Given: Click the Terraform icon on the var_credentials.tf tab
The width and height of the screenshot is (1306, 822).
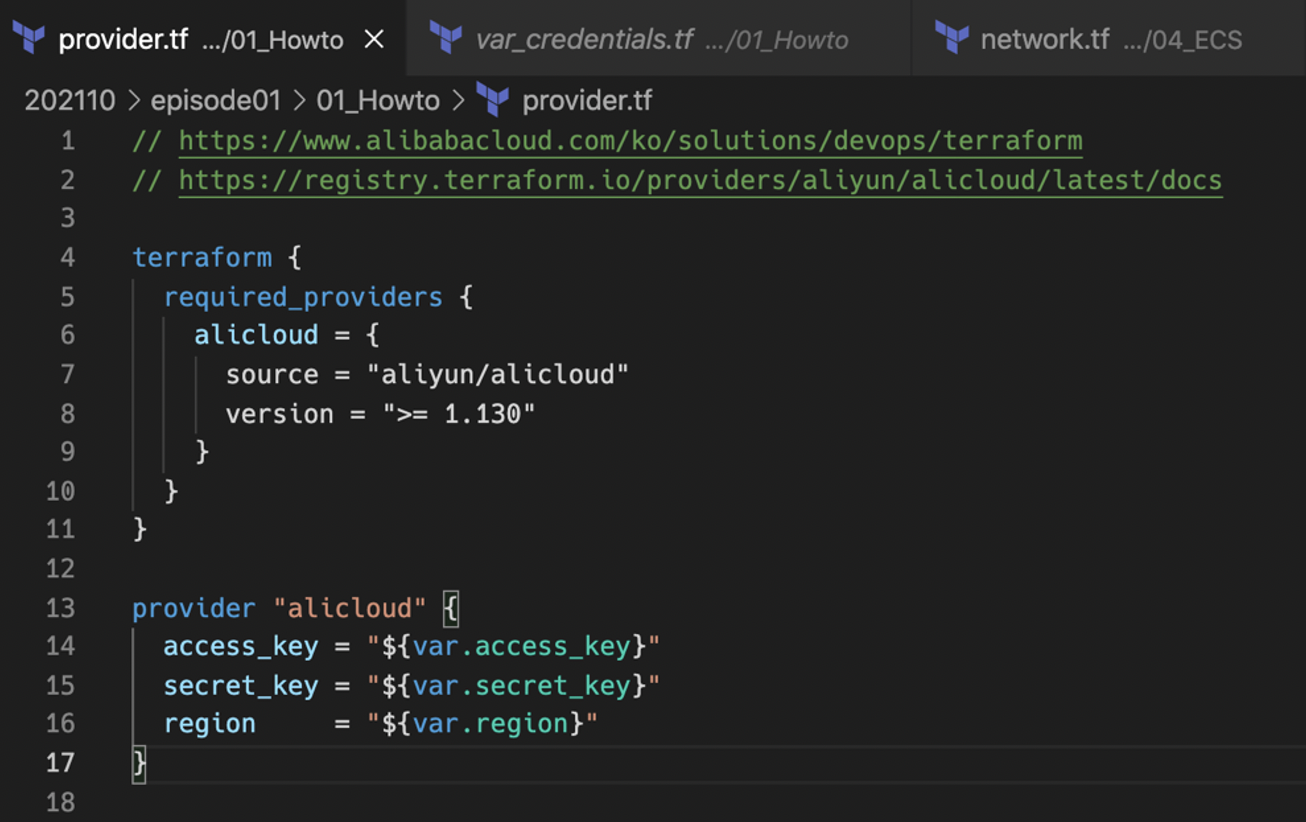Looking at the screenshot, I should click(x=448, y=39).
